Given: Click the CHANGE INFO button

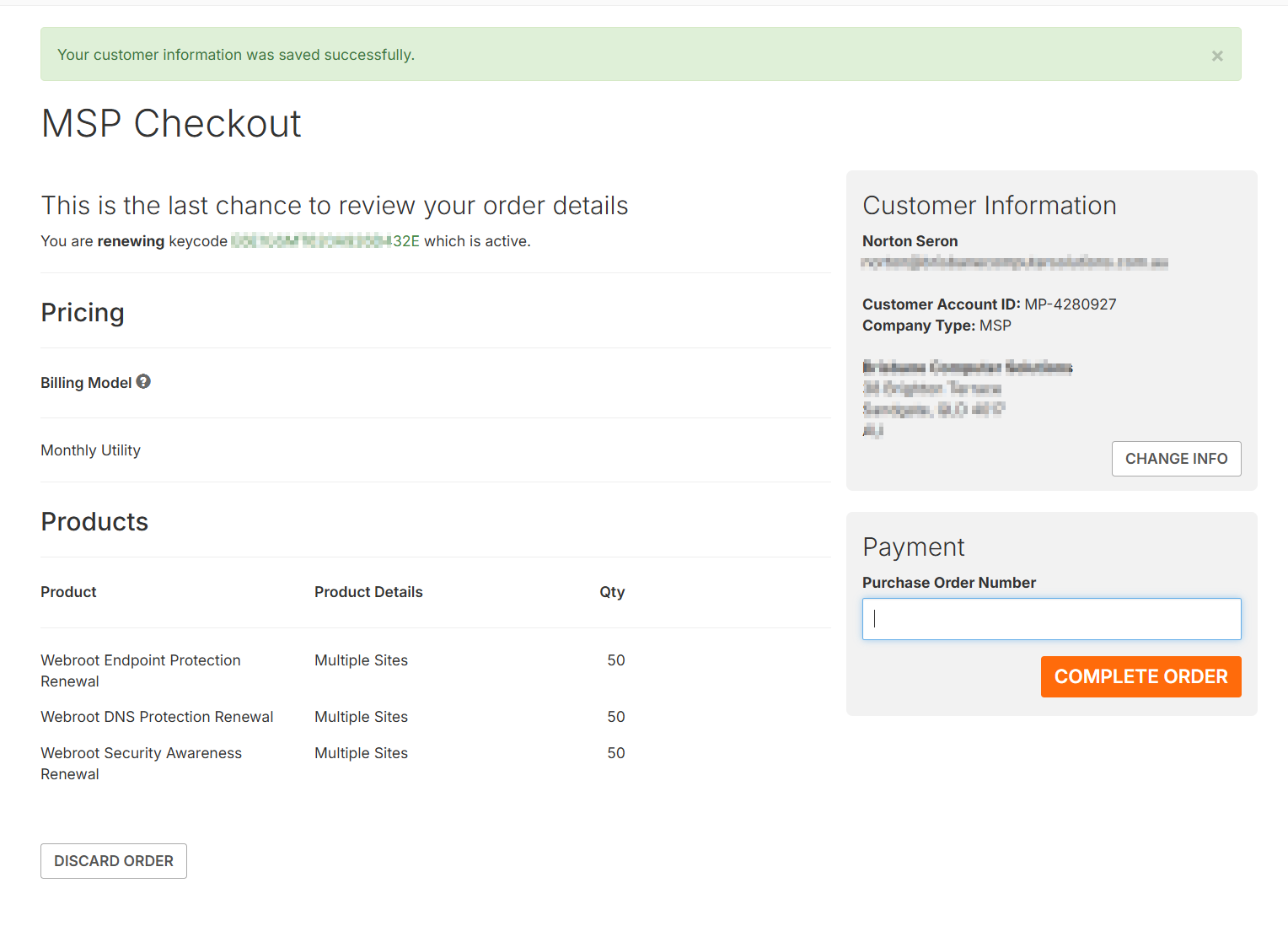Looking at the screenshot, I should 1176,459.
